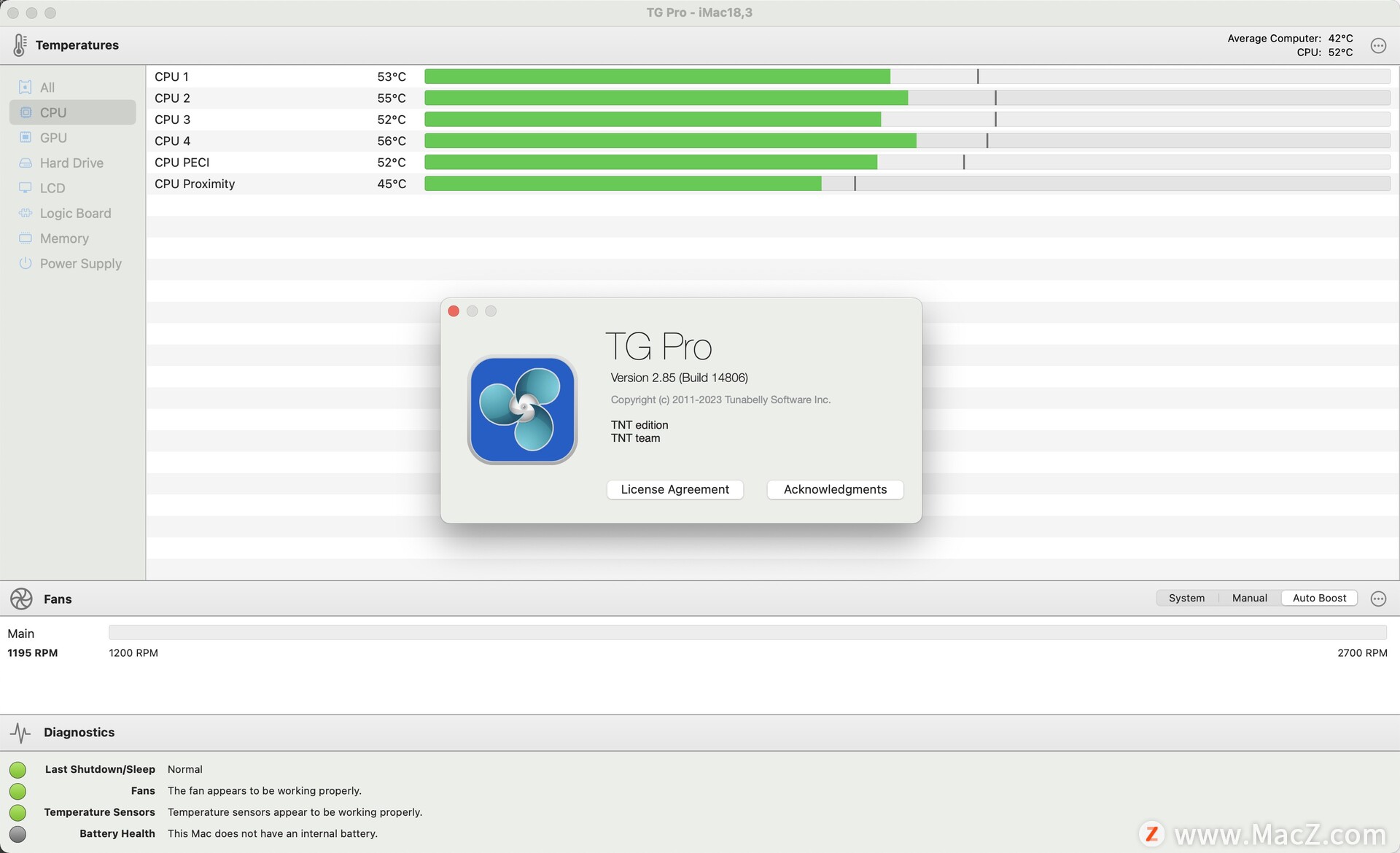Image resolution: width=1400 pixels, height=853 pixels.
Task: Click 'This Mac does not have an internal battery' text
Action: [273, 833]
